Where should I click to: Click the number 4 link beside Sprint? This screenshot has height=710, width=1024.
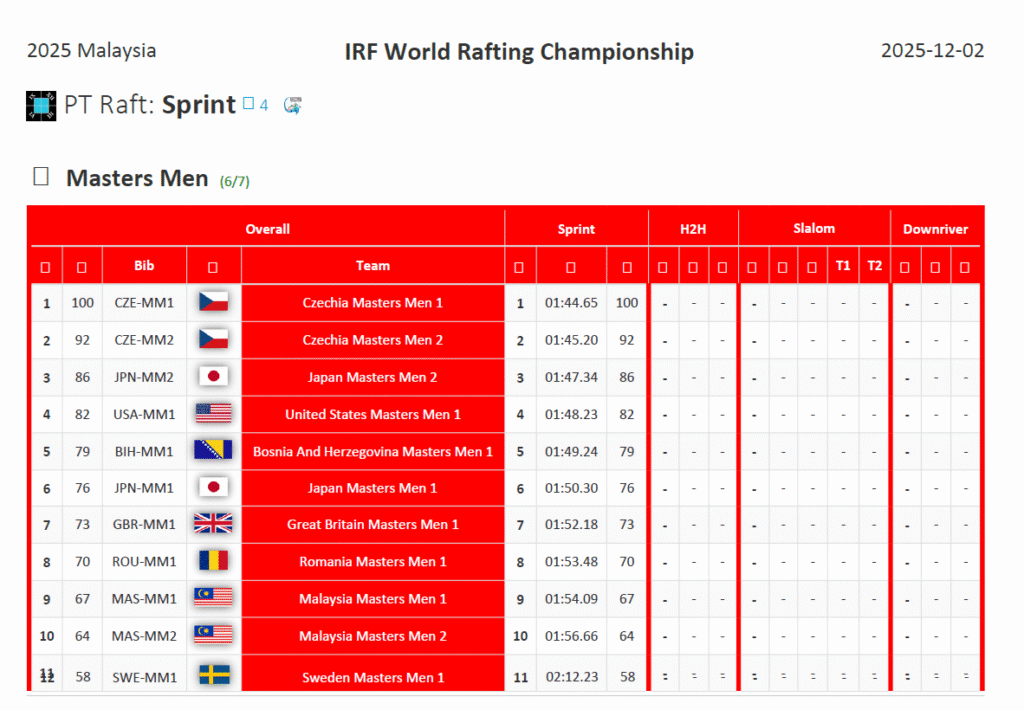click(264, 104)
